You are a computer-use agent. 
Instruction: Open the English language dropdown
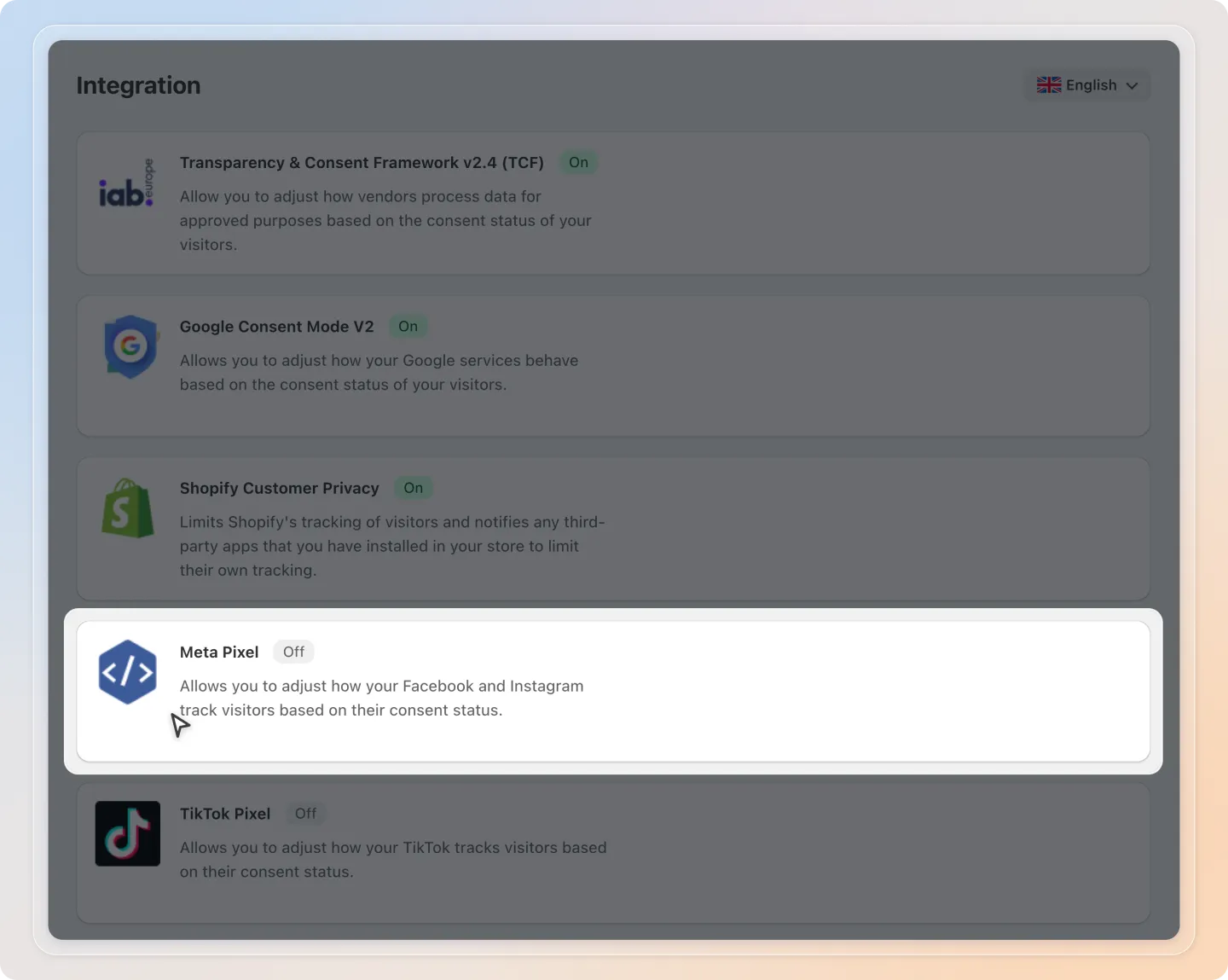point(1087,85)
